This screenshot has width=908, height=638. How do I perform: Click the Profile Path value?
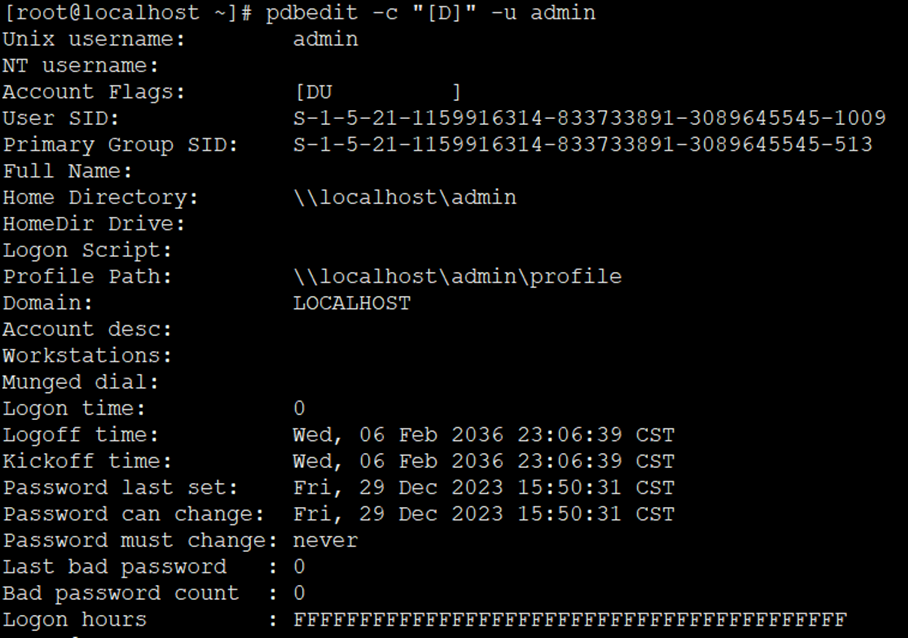pos(457,277)
